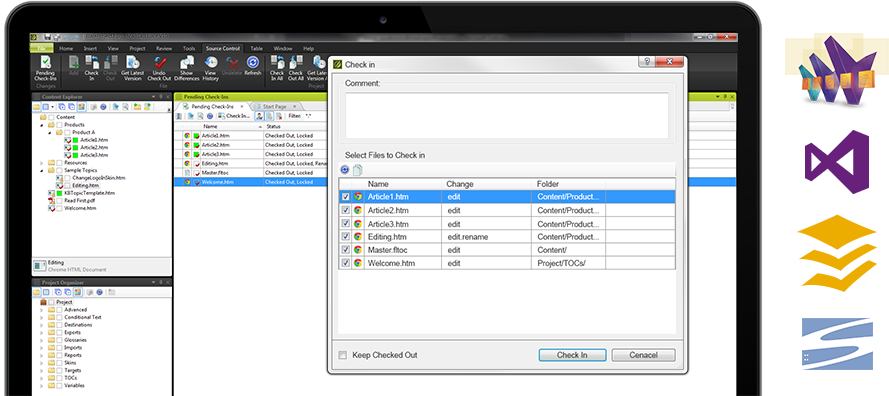The height and width of the screenshot is (396, 889).
Task: Open Show Differences tool
Action: pyautogui.click(x=187, y=69)
